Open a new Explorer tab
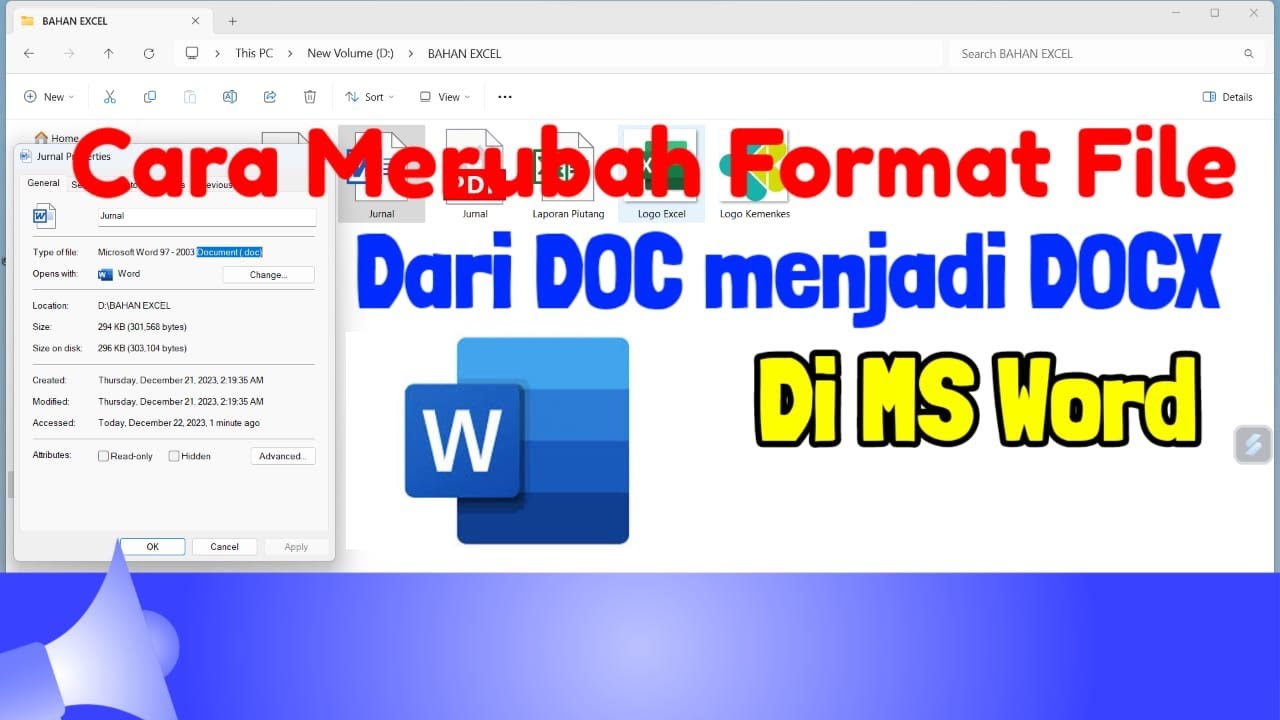The image size is (1280, 720). click(x=232, y=21)
